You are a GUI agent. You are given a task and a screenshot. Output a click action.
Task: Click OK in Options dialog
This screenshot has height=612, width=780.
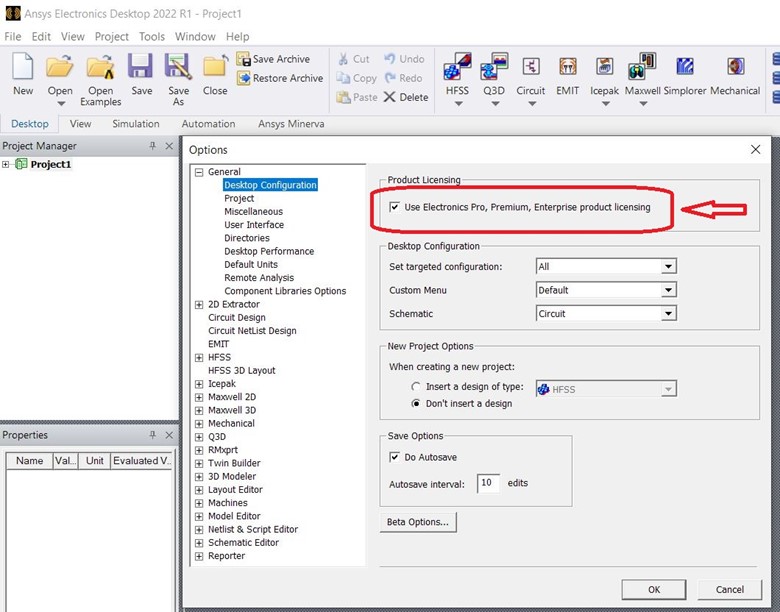[x=654, y=590]
